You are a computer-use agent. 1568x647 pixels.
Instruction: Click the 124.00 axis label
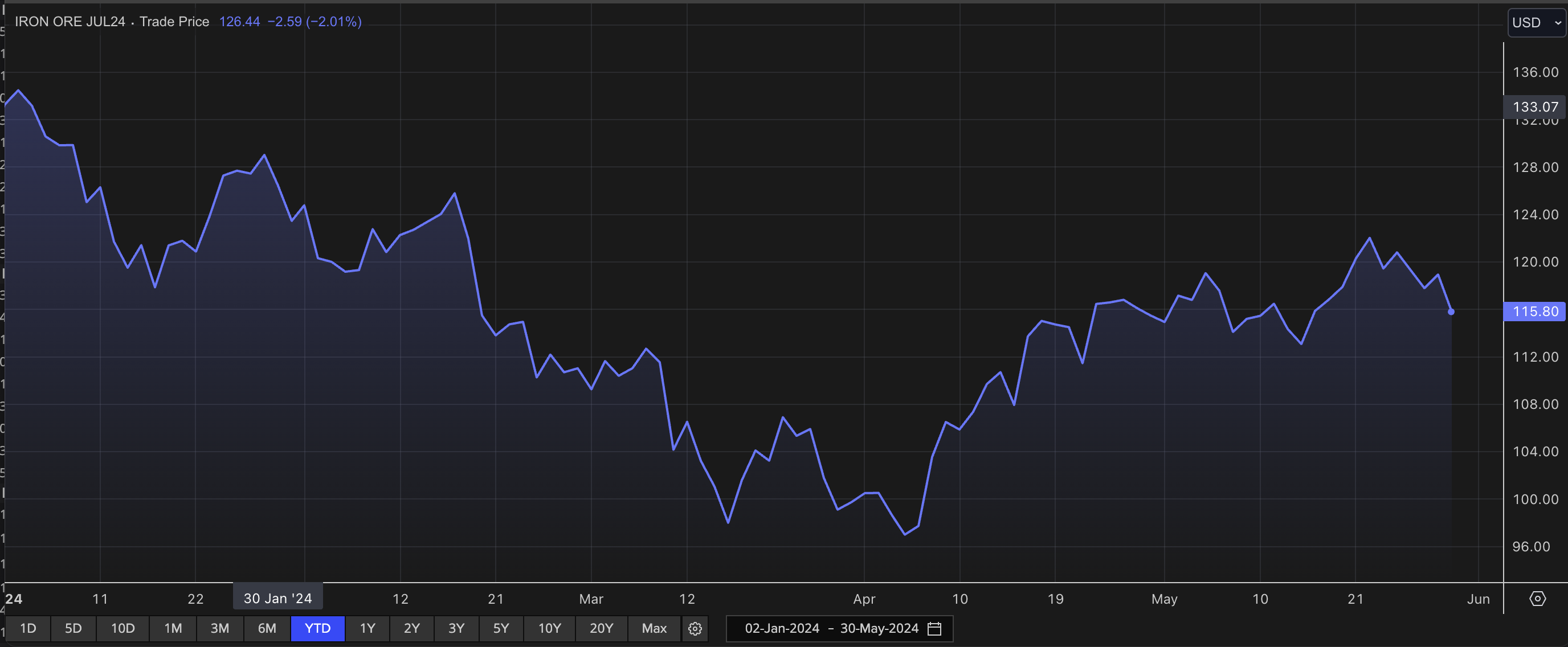[x=1536, y=215]
